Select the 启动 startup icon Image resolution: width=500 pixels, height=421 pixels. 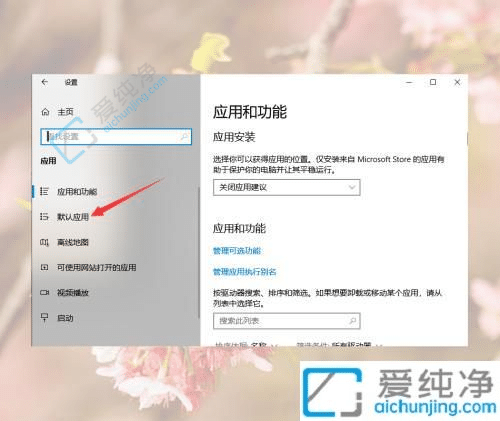44,318
